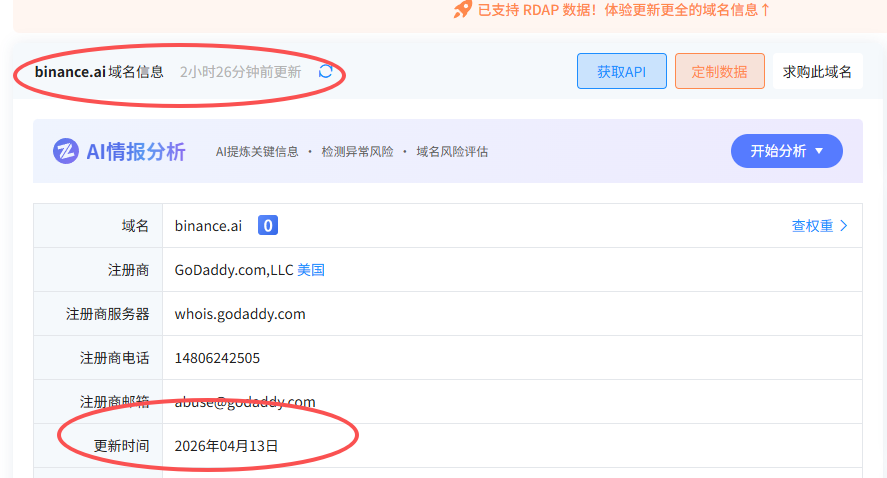Select the abuse@godaddy.com email value
This screenshot has width=887, height=478.
(245, 402)
